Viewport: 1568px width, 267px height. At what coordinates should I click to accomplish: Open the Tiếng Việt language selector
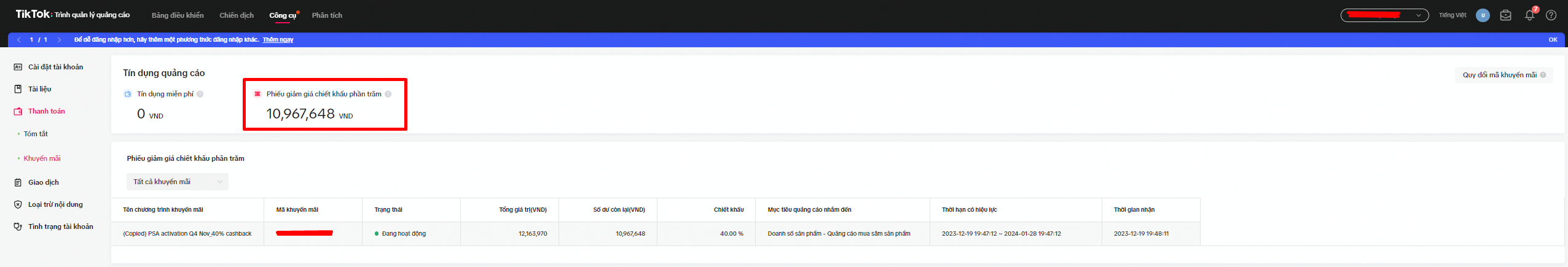(1452, 15)
